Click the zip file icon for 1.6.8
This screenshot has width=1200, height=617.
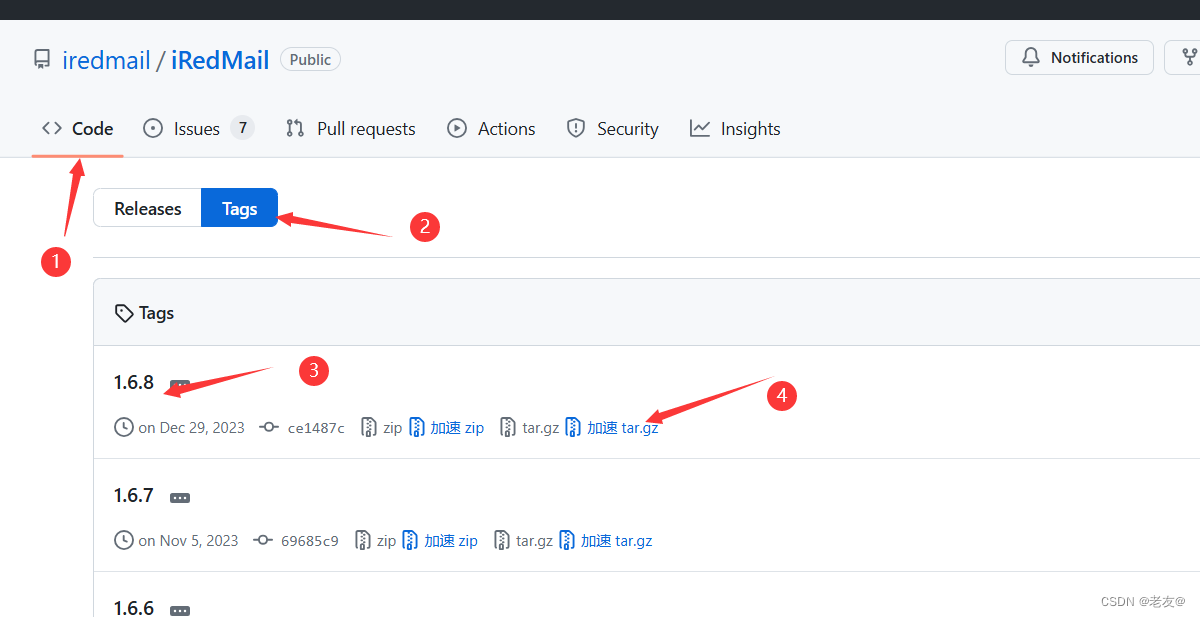tap(368, 427)
